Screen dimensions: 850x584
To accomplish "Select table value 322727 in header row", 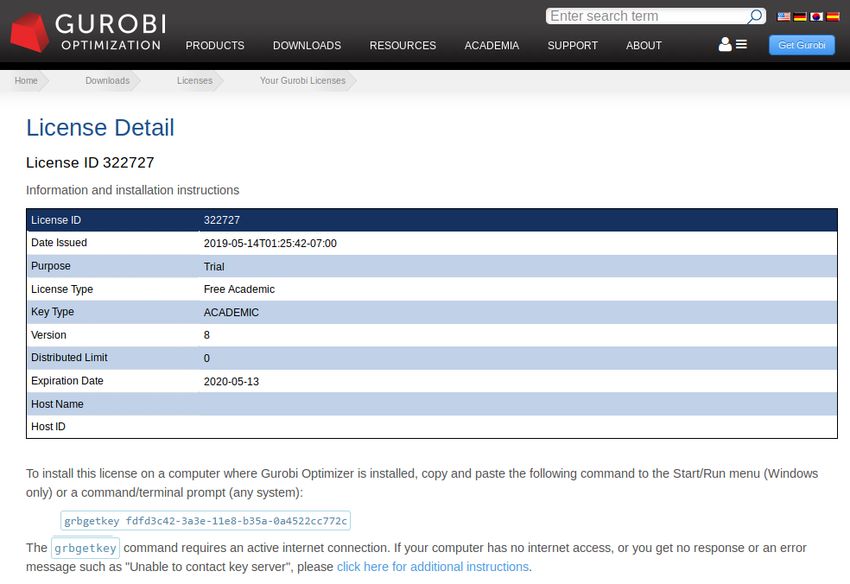I will coord(222,220).
